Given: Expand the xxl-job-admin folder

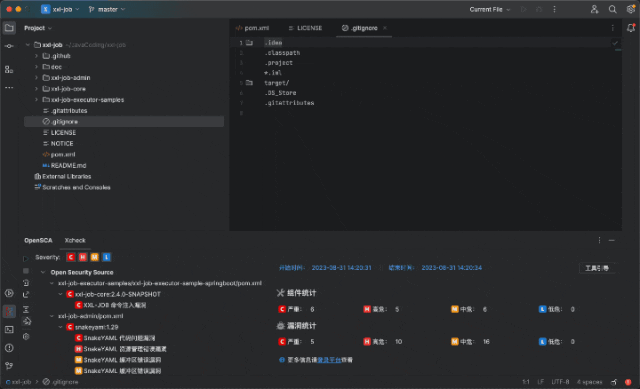Looking at the screenshot, I should click(x=36, y=78).
